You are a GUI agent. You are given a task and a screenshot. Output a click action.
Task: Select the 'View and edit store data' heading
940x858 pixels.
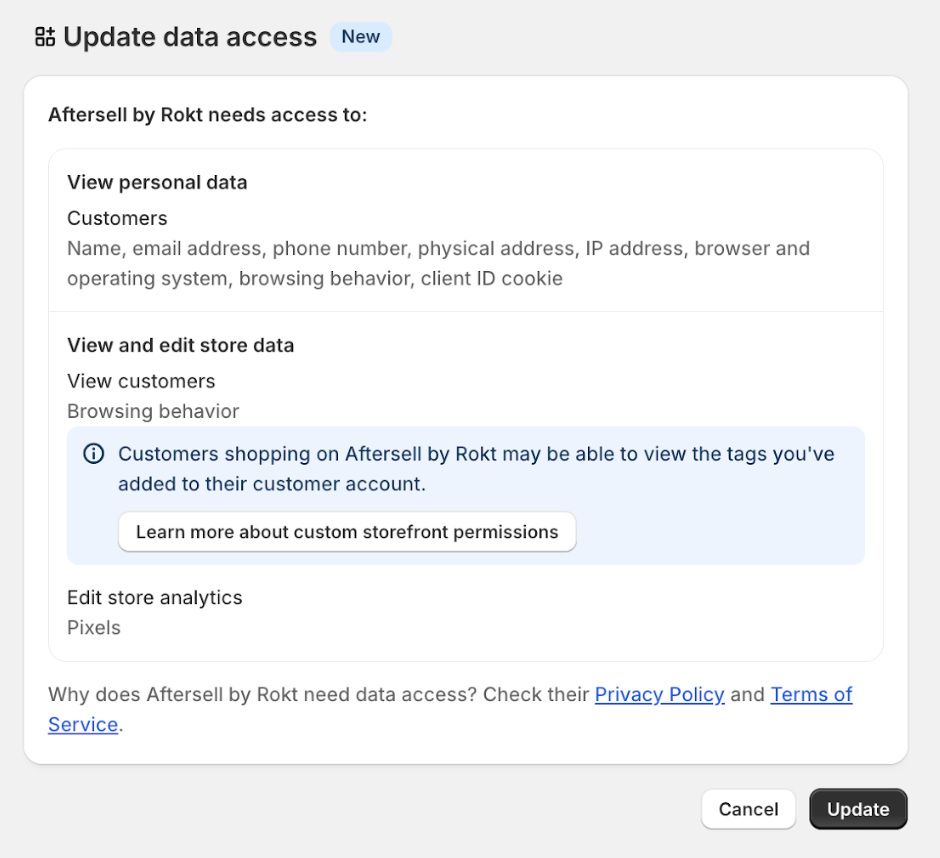pyautogui.click(x=180, y=345)
